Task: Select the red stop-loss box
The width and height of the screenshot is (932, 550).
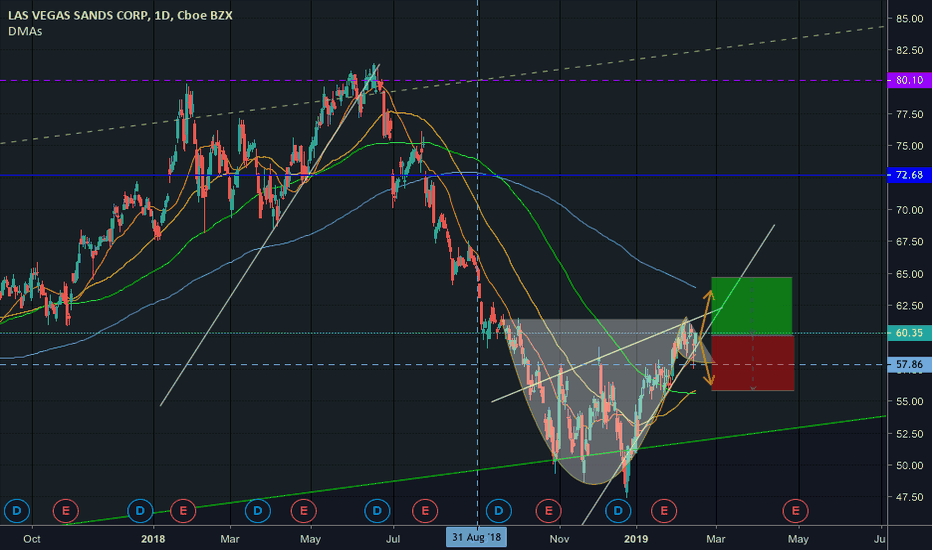Action: click(752, 363)
